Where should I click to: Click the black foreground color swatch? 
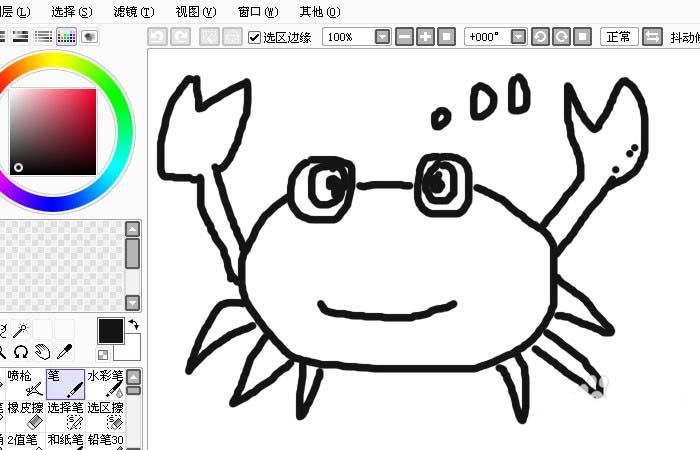coord(111,331)
